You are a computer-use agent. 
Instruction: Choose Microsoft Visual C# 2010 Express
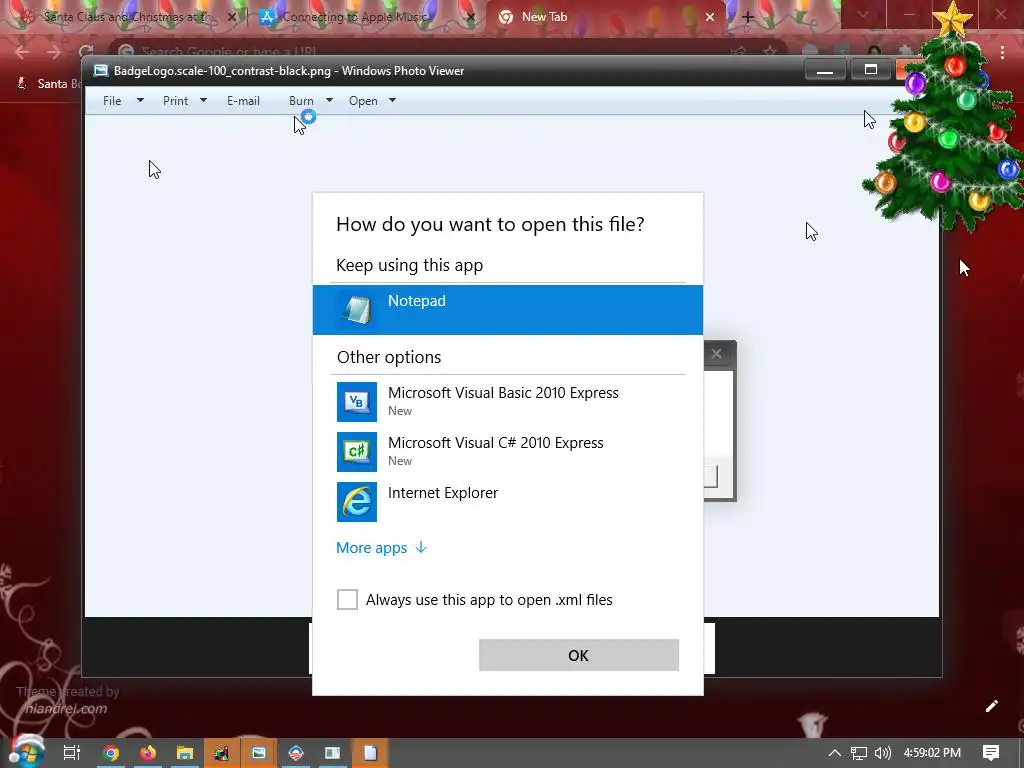507,451
